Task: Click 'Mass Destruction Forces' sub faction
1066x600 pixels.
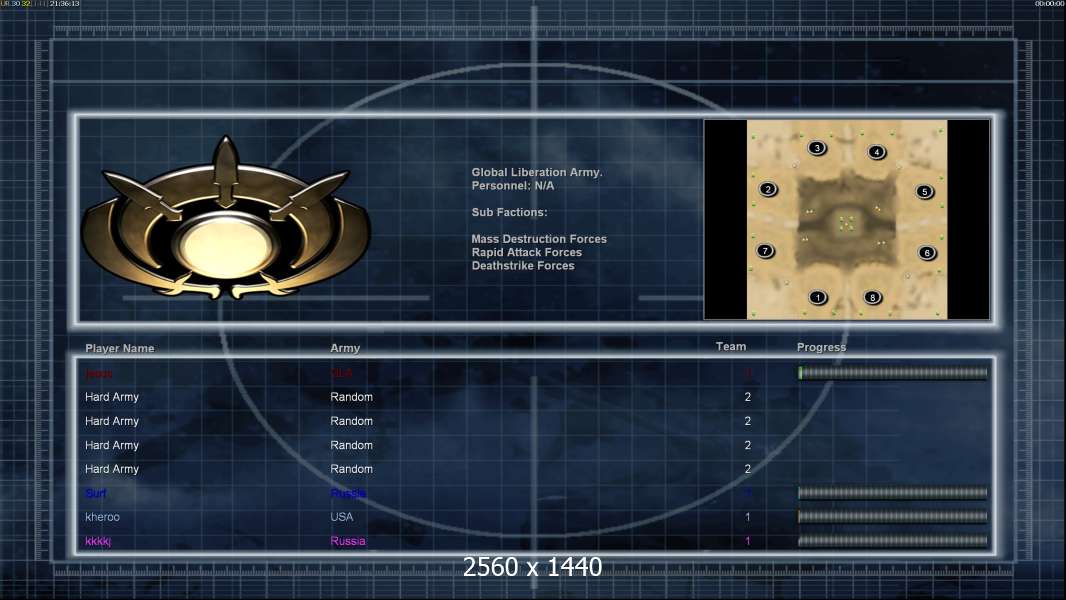Action: [539, 239]
